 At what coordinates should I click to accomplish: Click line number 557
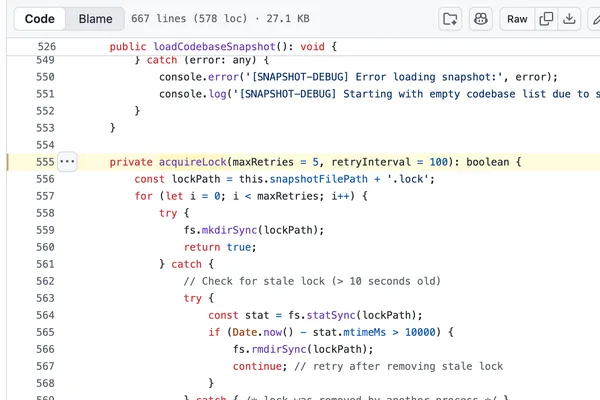click(x=45, y=196)
